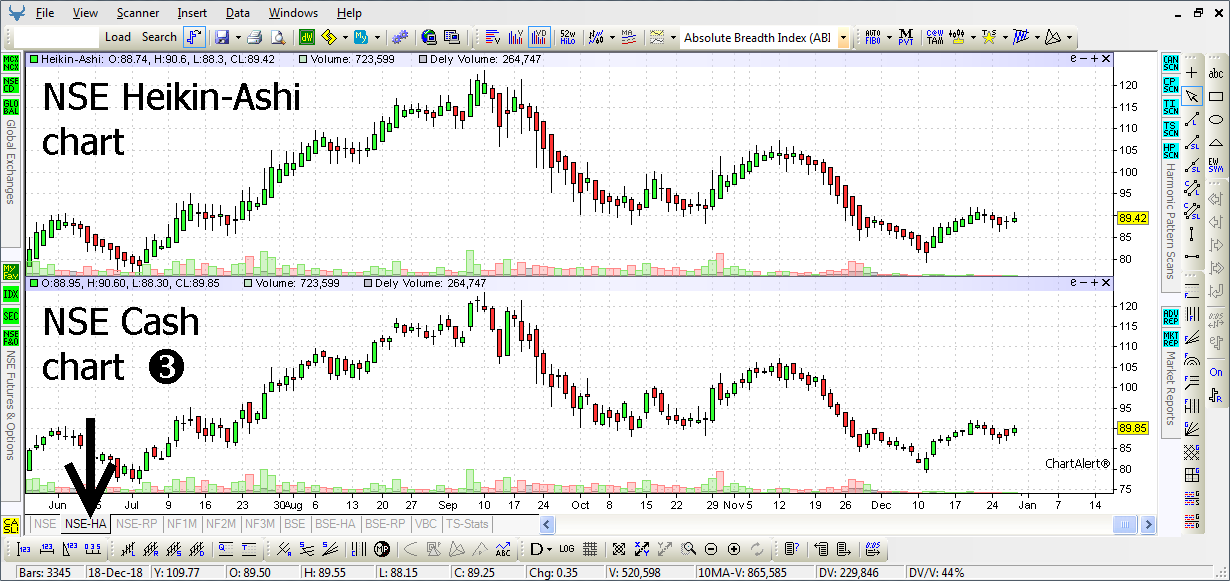This screenshot has width=1230, height=581.
Task: Open the GLOBAL exchanges icon in left sidebar
Action: pyautogui.click(x=11, y=107)
